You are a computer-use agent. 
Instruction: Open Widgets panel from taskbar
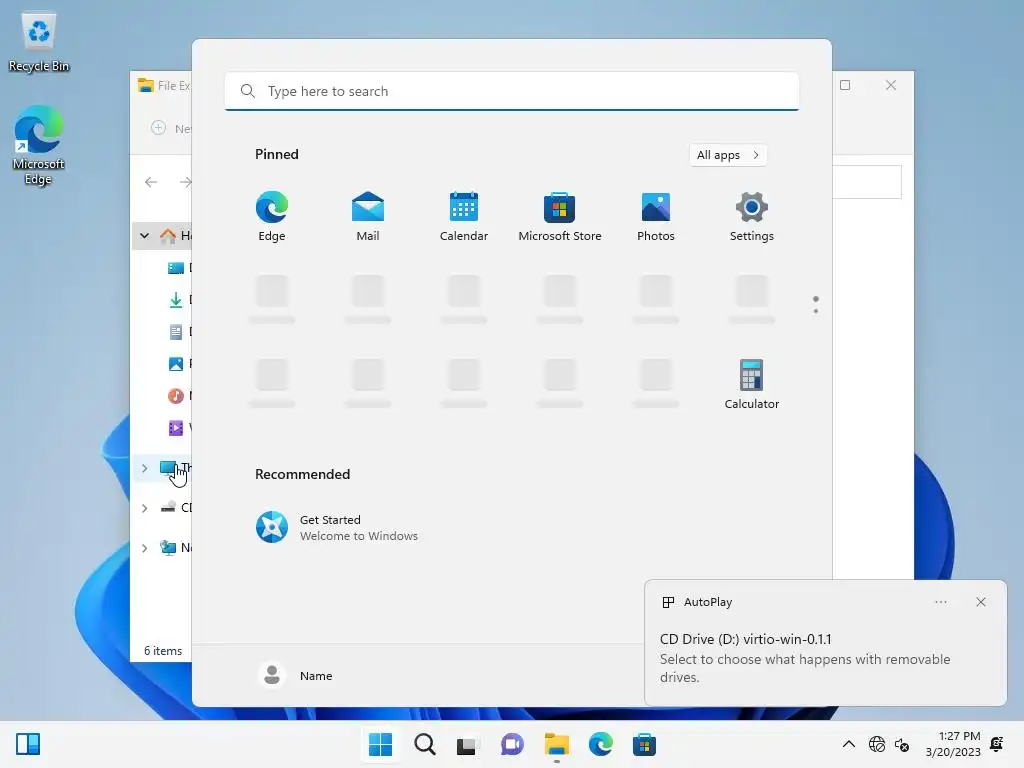[x=28, y=744]
